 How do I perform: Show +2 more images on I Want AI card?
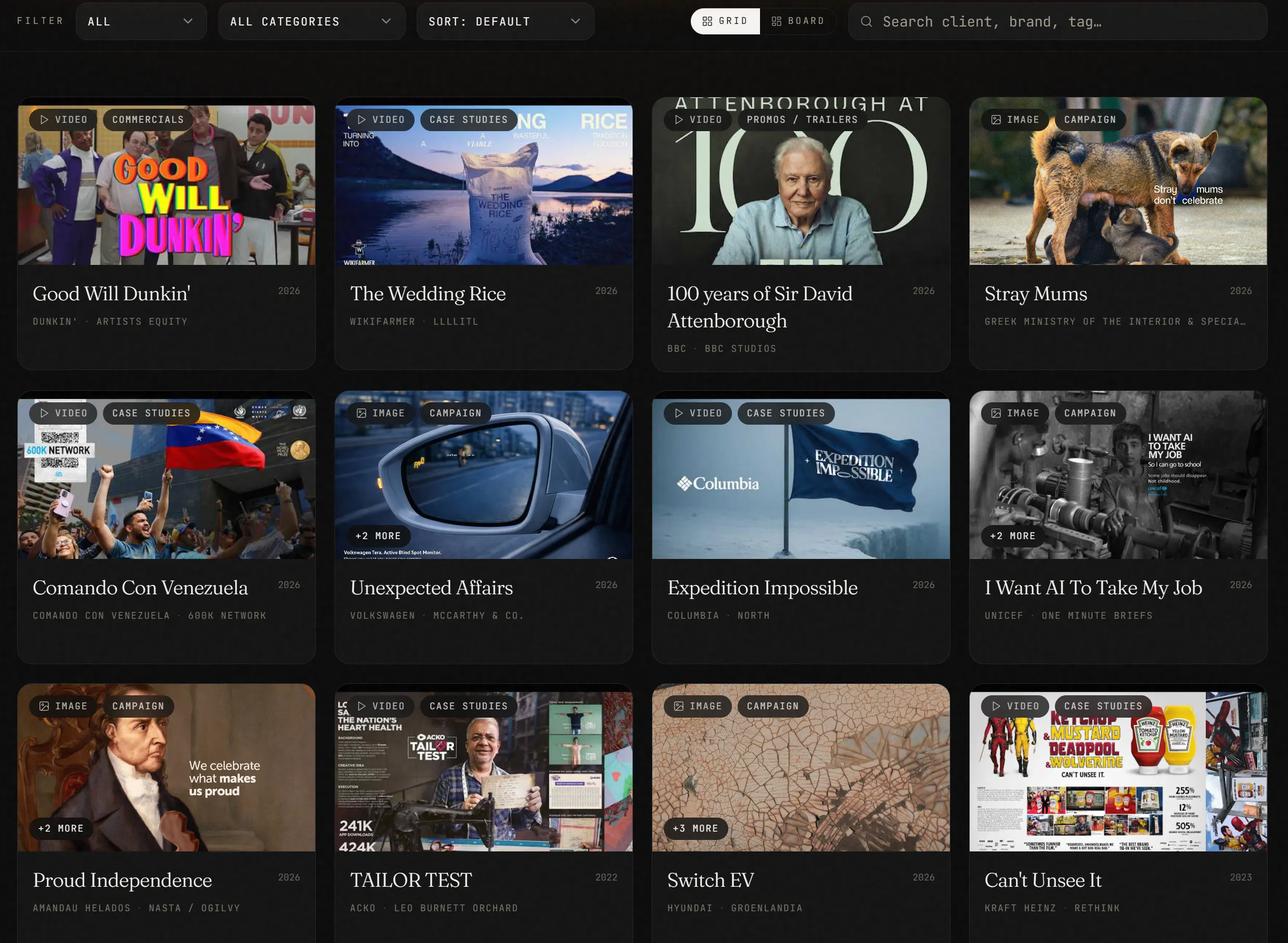coord(1012,536)
